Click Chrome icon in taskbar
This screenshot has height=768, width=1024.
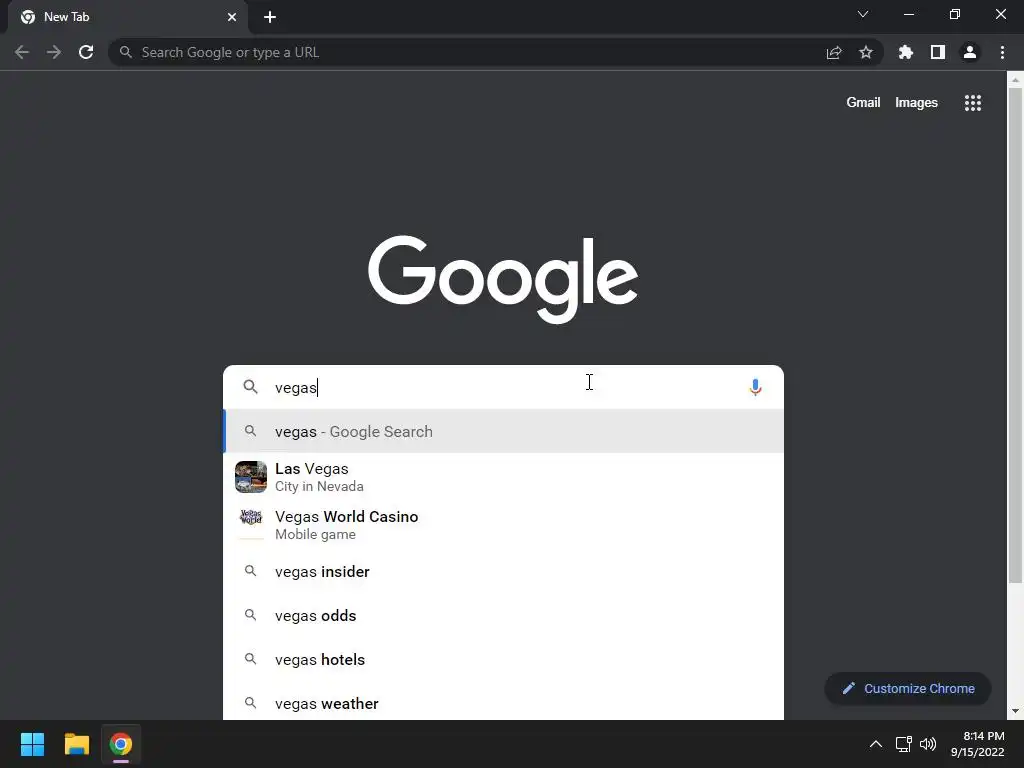coord(121,744)
